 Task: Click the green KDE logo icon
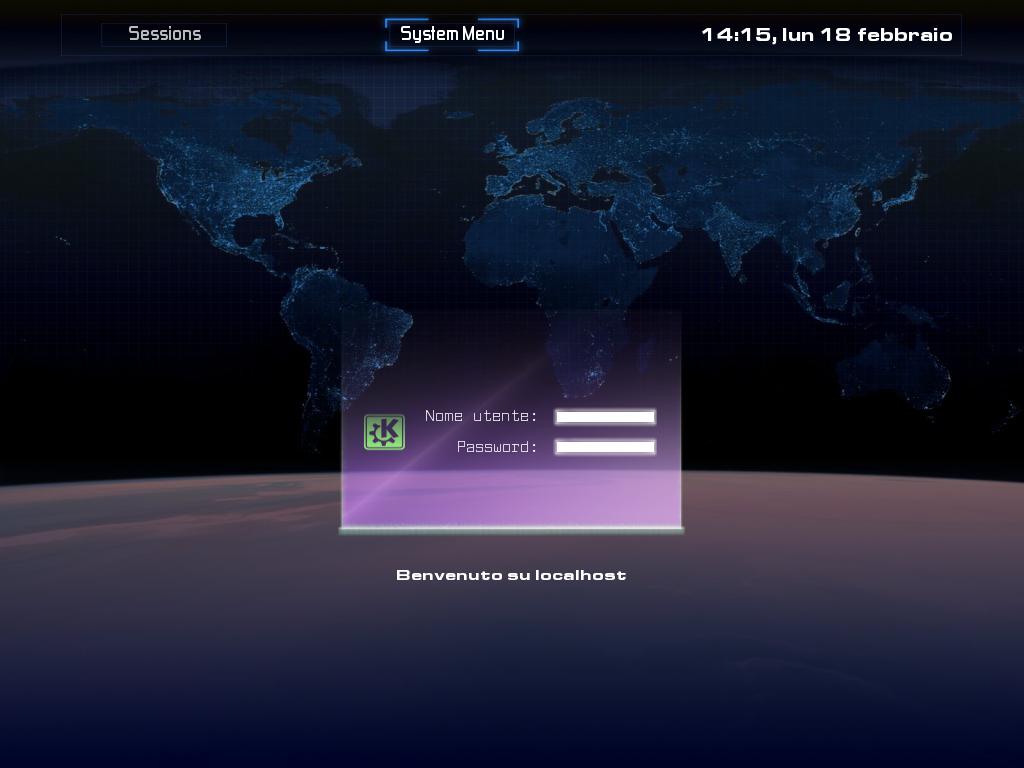coord(384,432)
